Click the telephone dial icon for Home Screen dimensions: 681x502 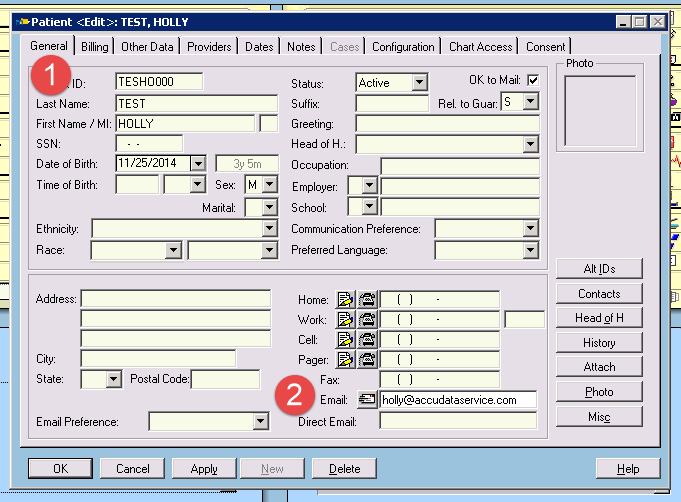pyautogui.click(x=367, y=299)
